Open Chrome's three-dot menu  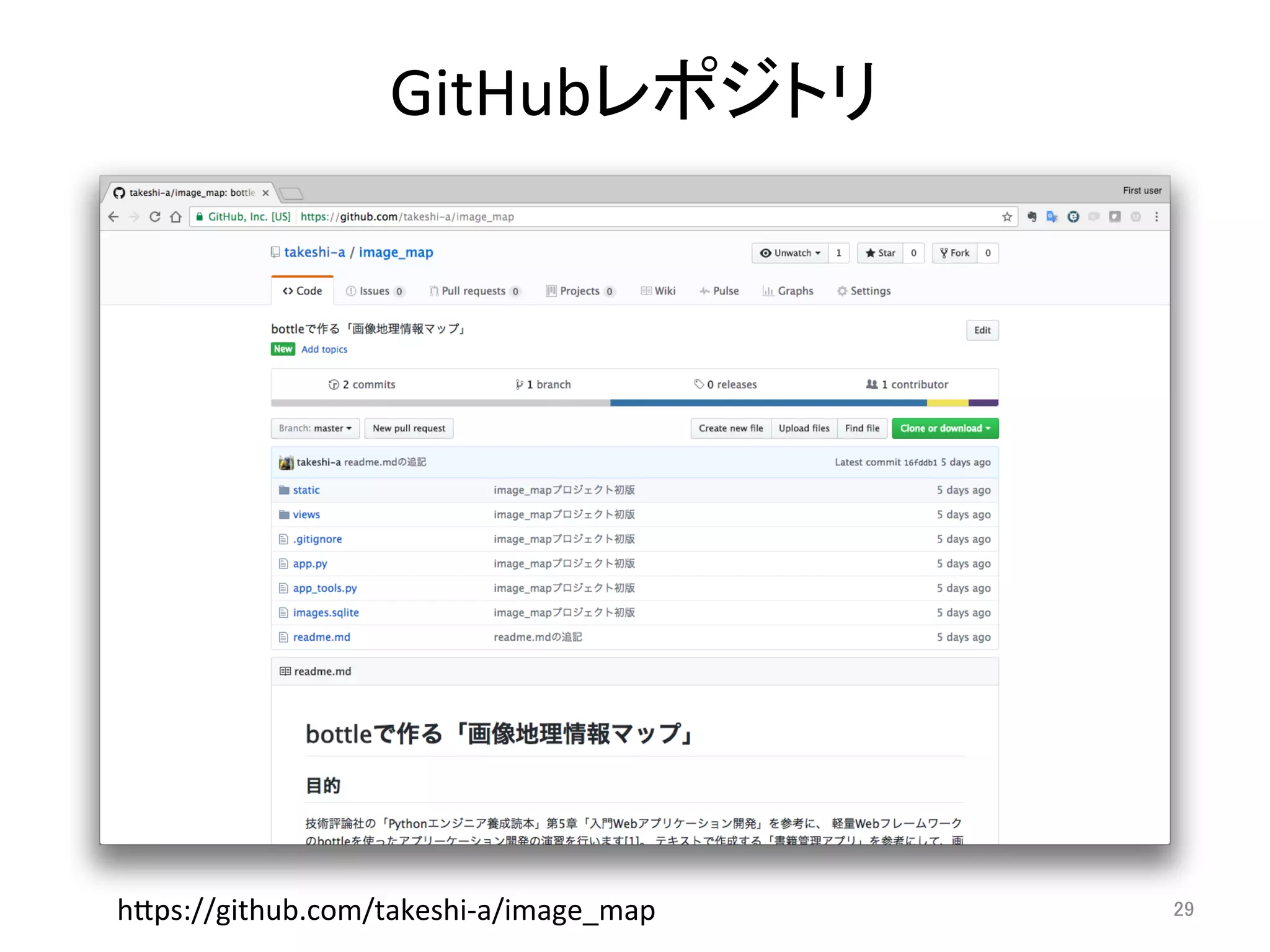(x=1157, y=217)
